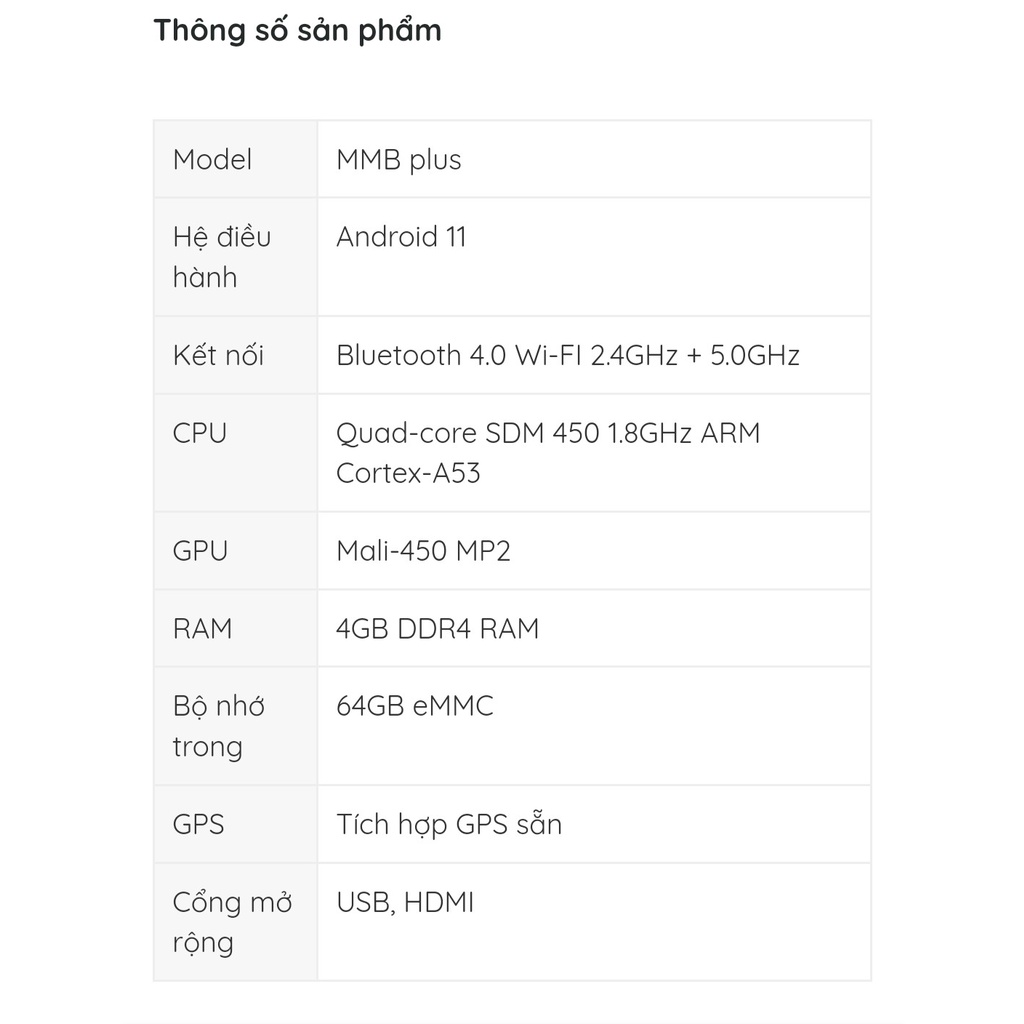Click the "Thông số sản phẩm" heading
1024x1024 pixels.
(x=297, y=30)
